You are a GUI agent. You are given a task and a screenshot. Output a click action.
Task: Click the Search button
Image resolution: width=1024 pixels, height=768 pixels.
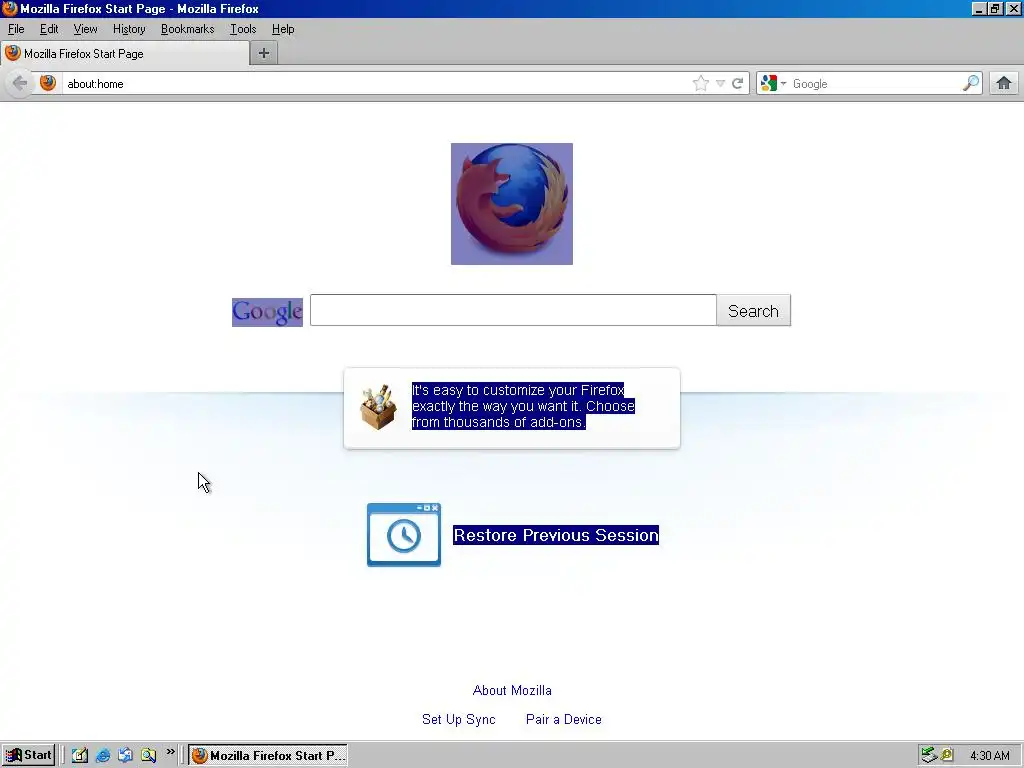tap(754, 310)
